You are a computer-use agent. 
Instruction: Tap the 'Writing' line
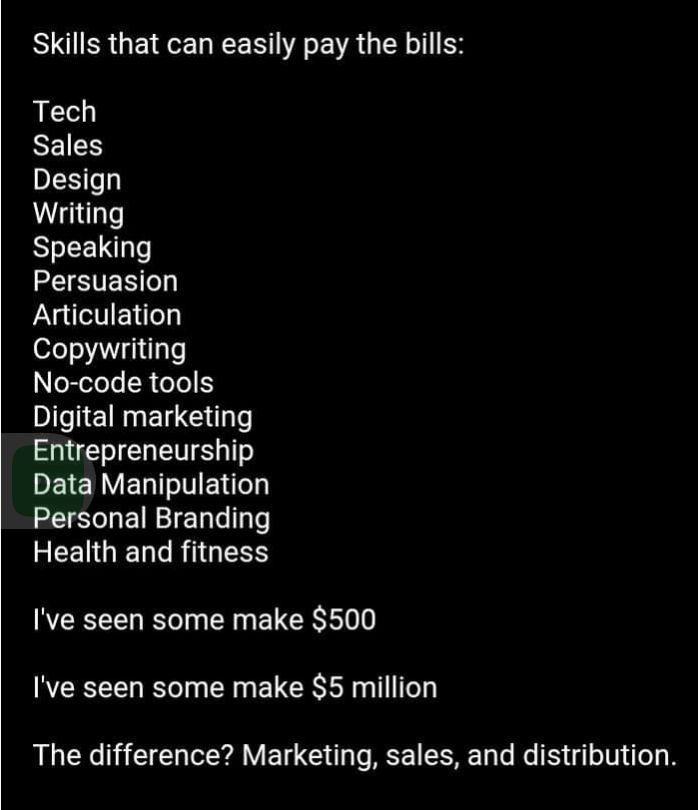pos(79,214)
